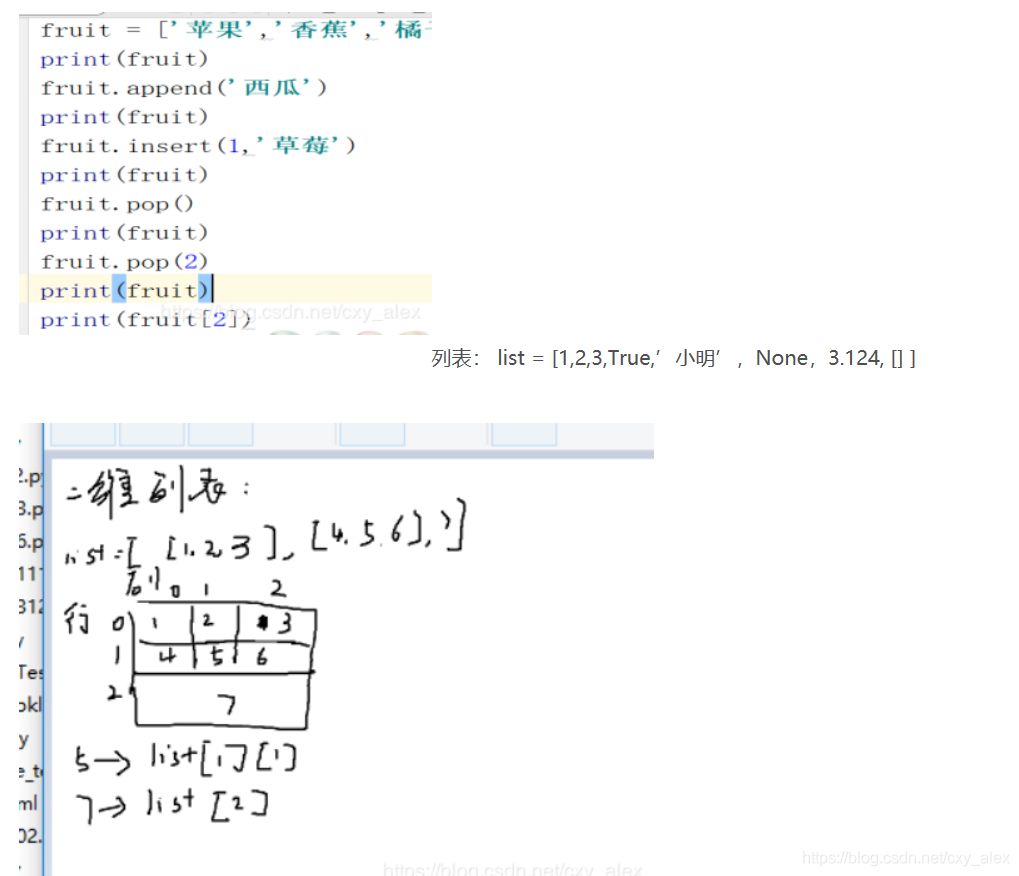Click the 列表 list definition text
Screen dimensions: 1019x876
(x=673, y=358)
